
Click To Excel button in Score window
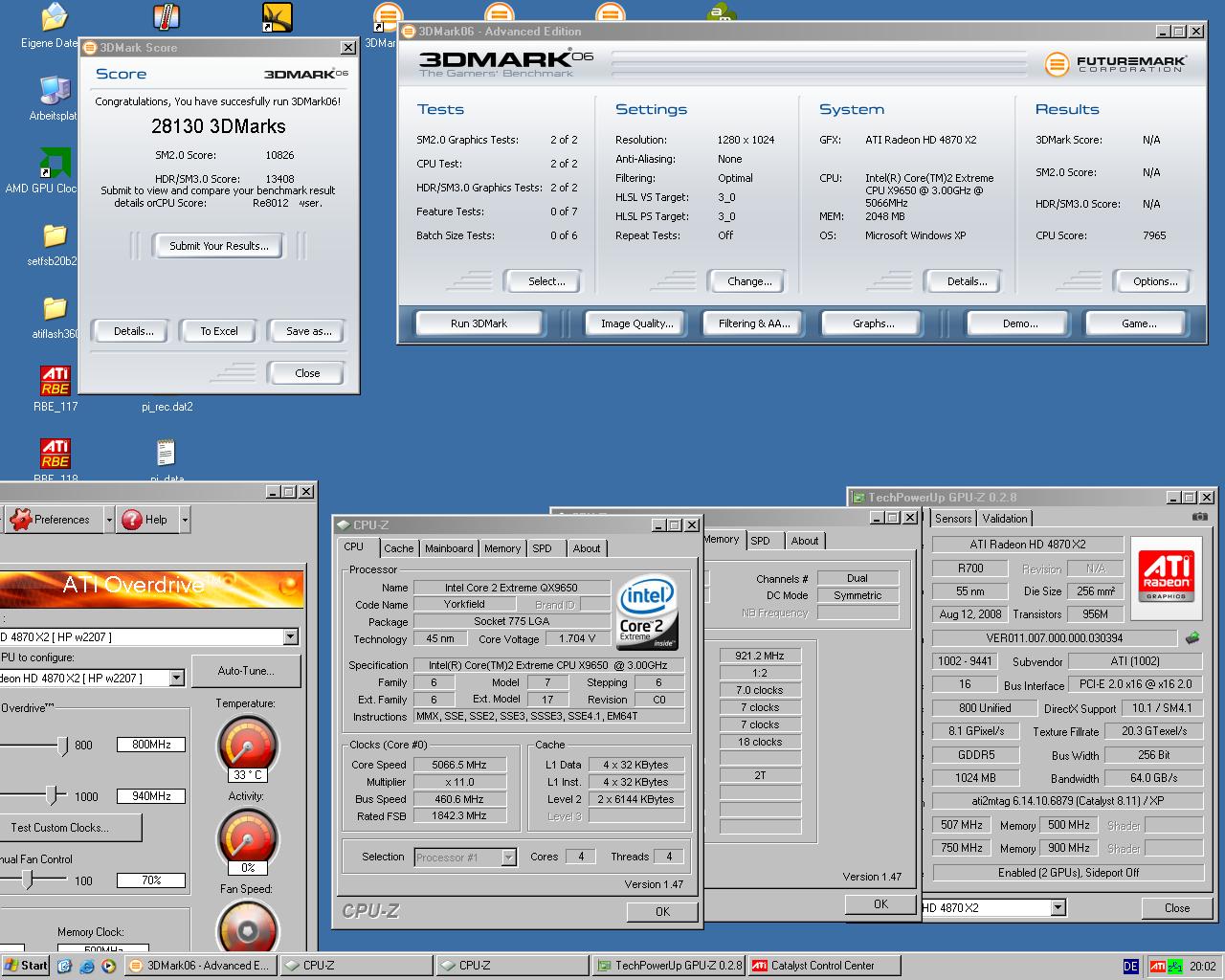(x=219, y=331)
